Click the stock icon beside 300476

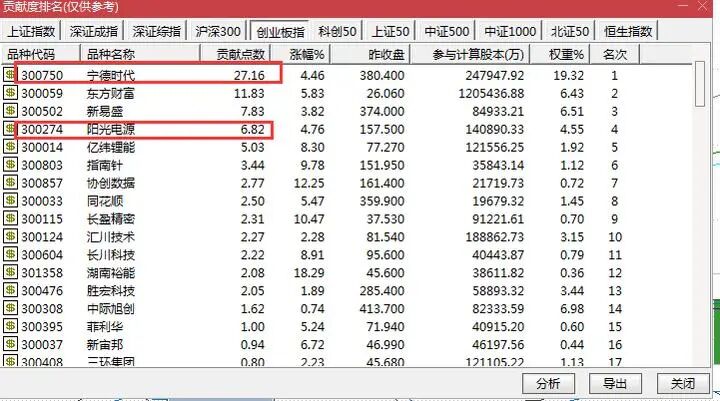point(10,290)
